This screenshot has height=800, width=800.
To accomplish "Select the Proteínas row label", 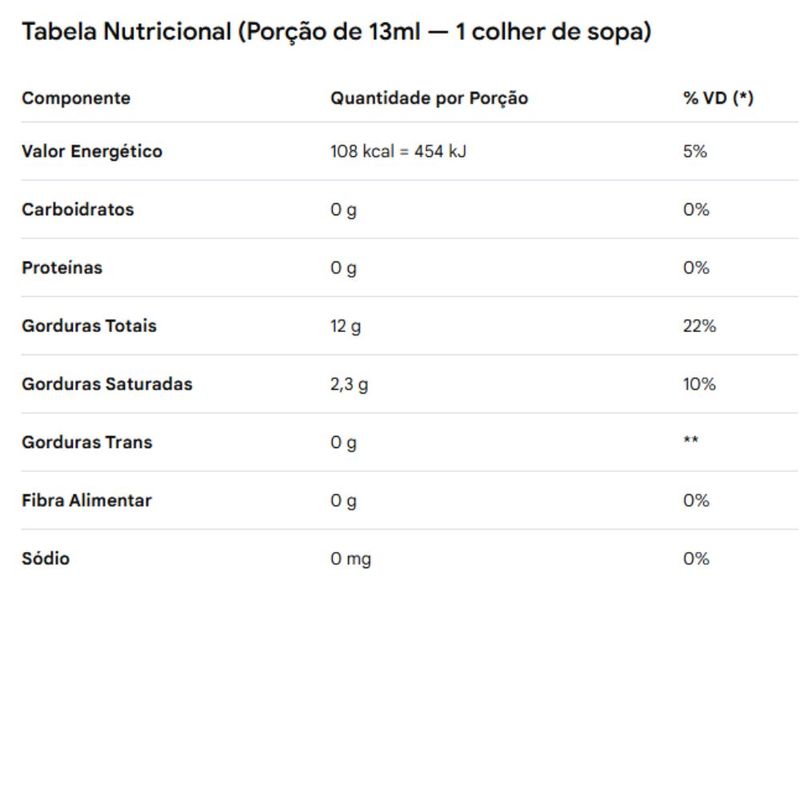I will (x=62, y=268).
